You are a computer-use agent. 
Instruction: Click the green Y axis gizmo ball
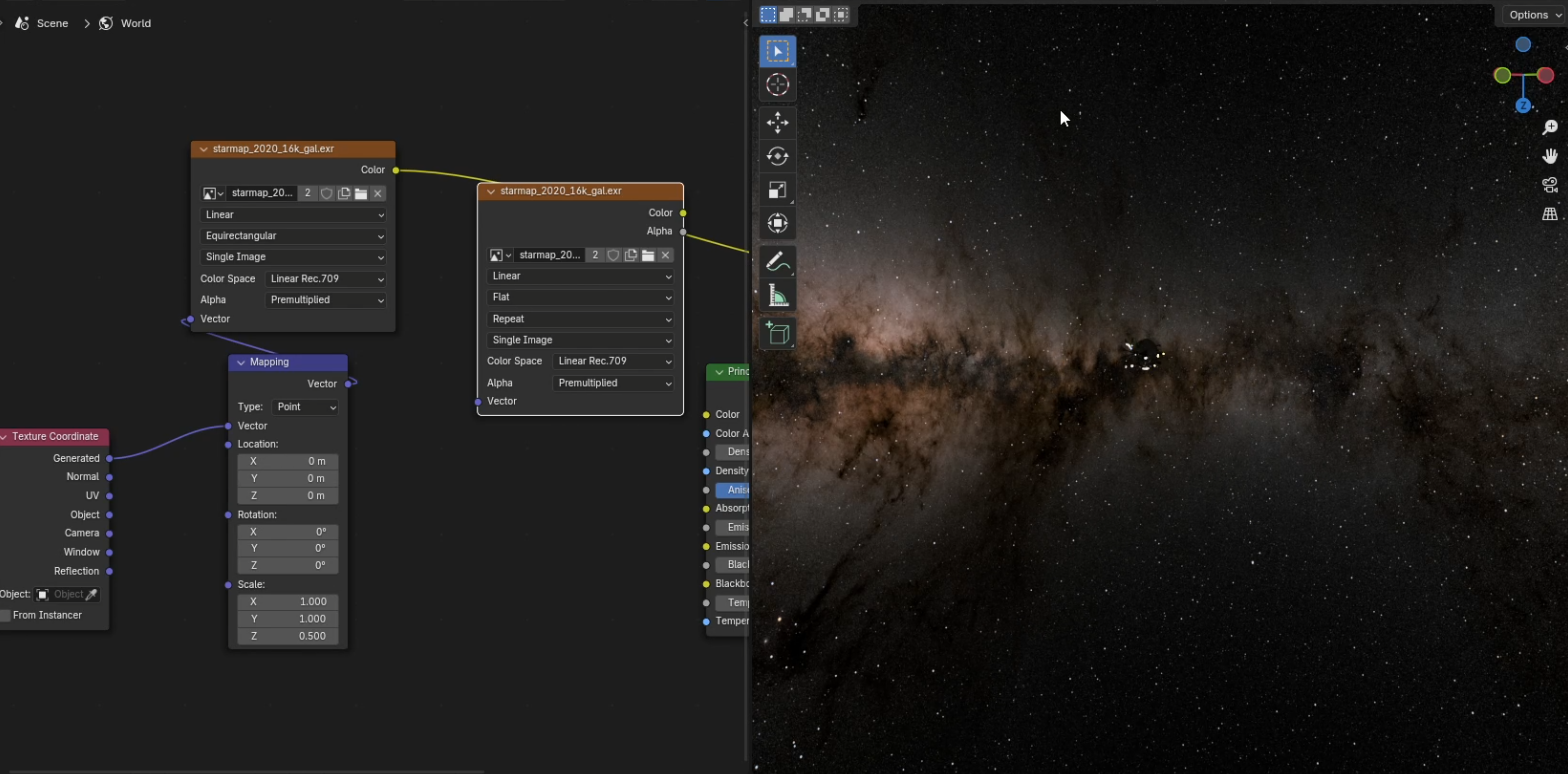coord(1502,75)
